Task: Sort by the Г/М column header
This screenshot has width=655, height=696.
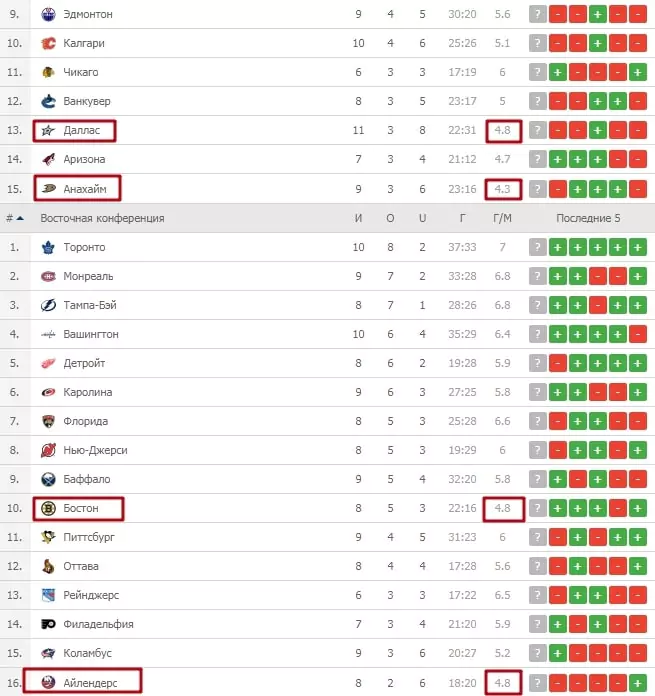Action: coord(502,218)
